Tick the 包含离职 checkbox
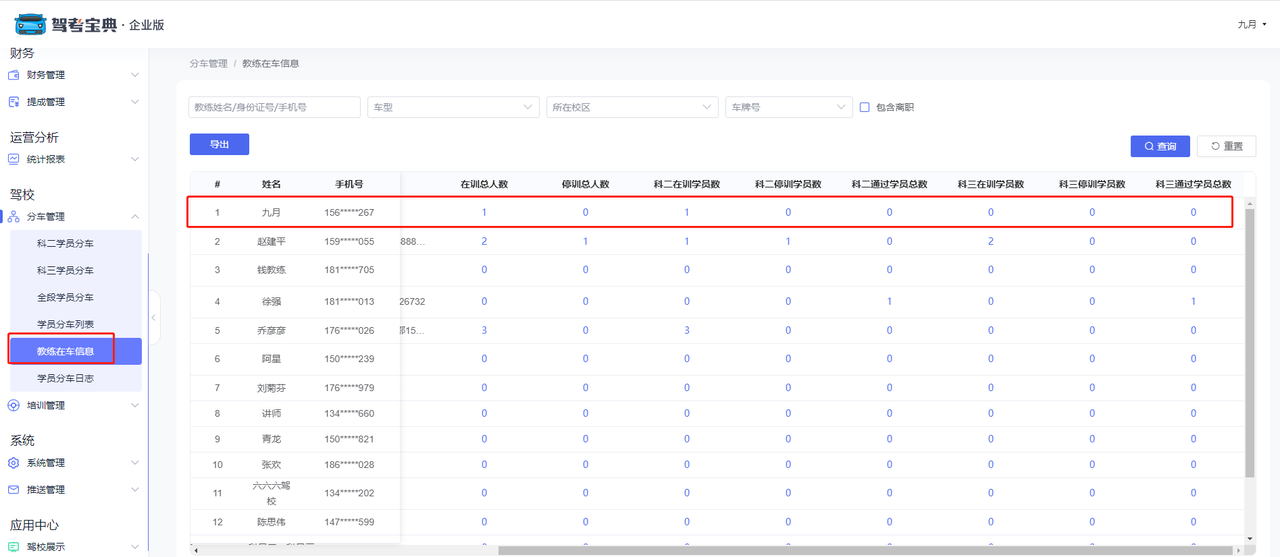The width and height of the screenshot is (1280, 557). click(865, 107)
